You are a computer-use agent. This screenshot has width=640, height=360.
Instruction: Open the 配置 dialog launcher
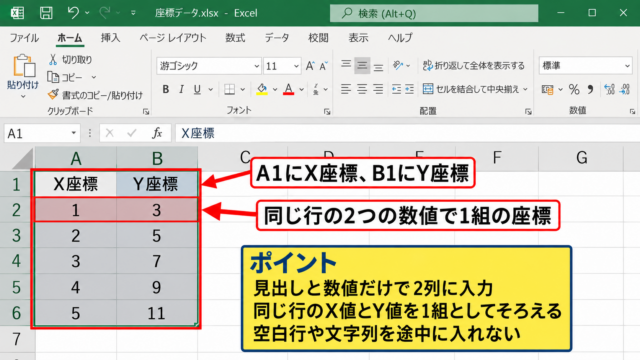pyautogui.click(x=529, y=111)
